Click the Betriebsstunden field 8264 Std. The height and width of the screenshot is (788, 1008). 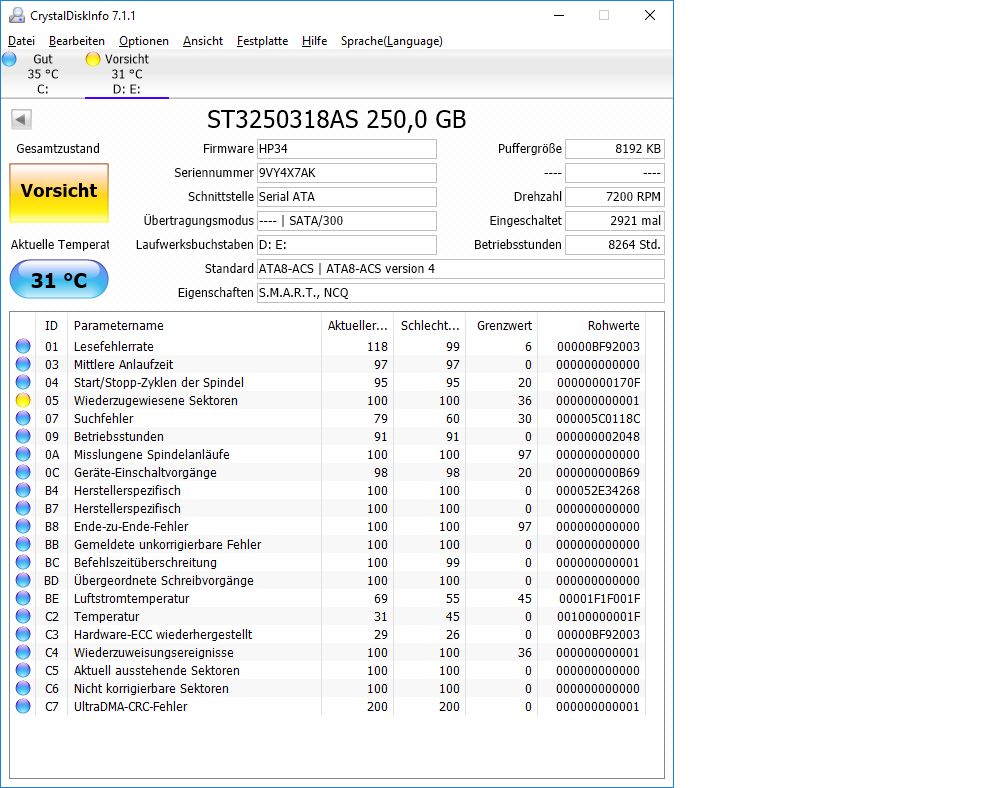(615, 245)
